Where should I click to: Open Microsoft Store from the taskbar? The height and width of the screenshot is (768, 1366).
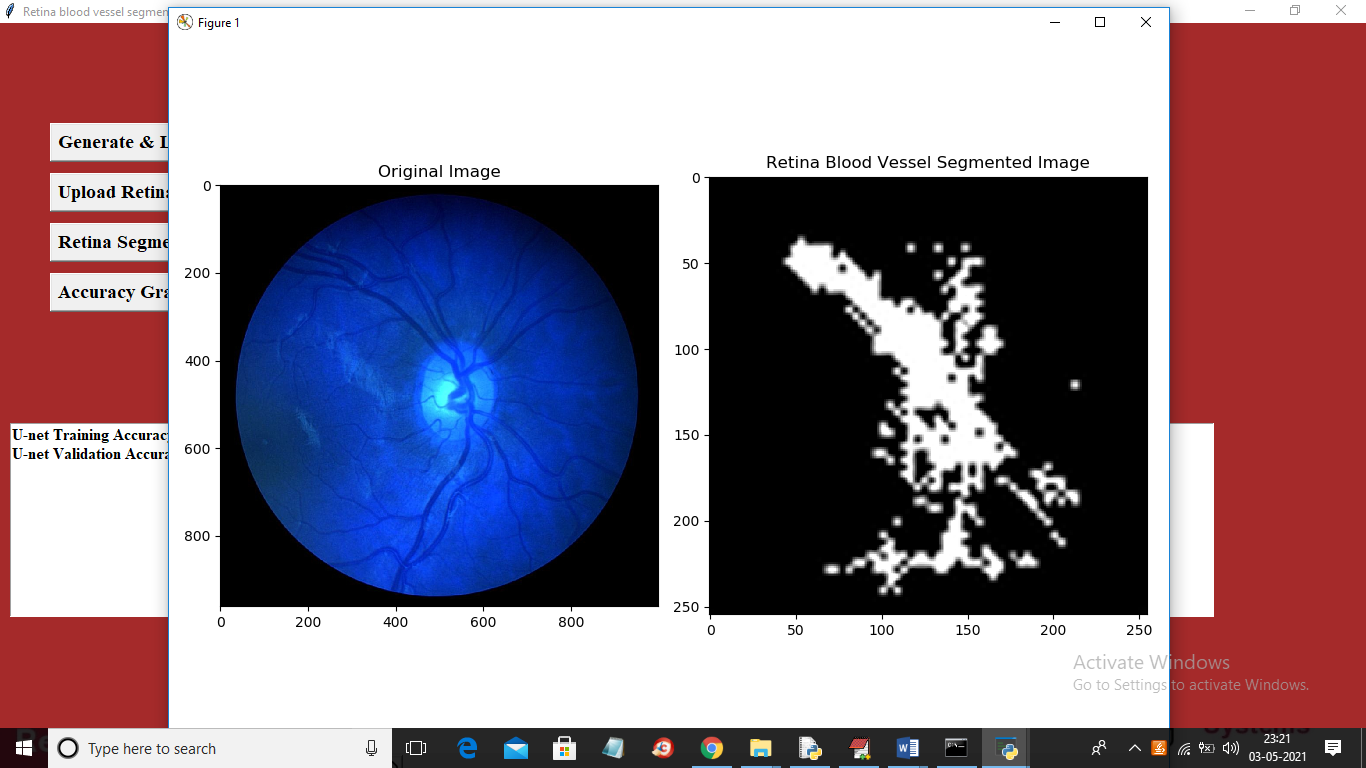point(565,748)
